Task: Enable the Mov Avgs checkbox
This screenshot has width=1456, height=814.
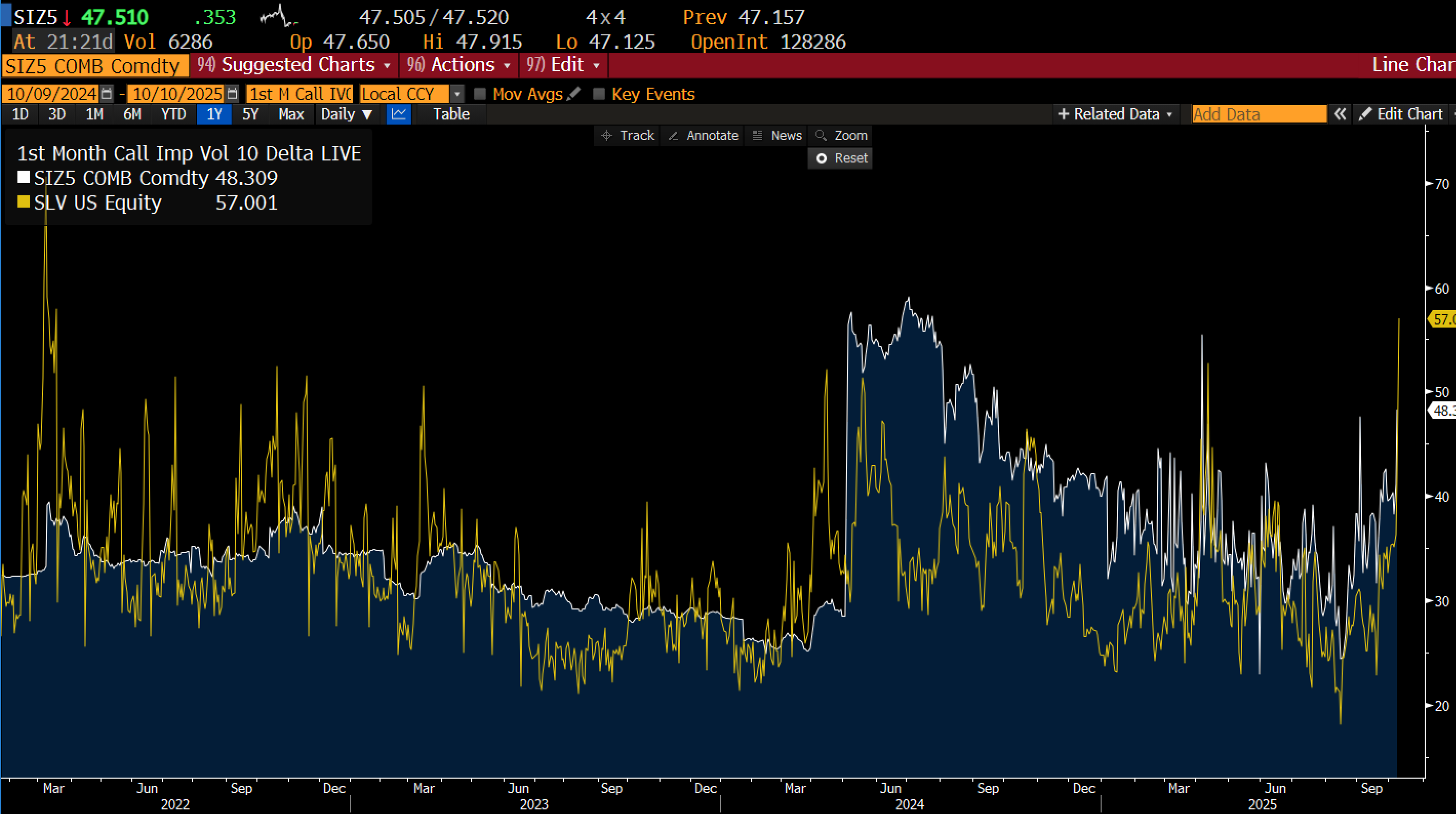Action: tap(480, 94)
